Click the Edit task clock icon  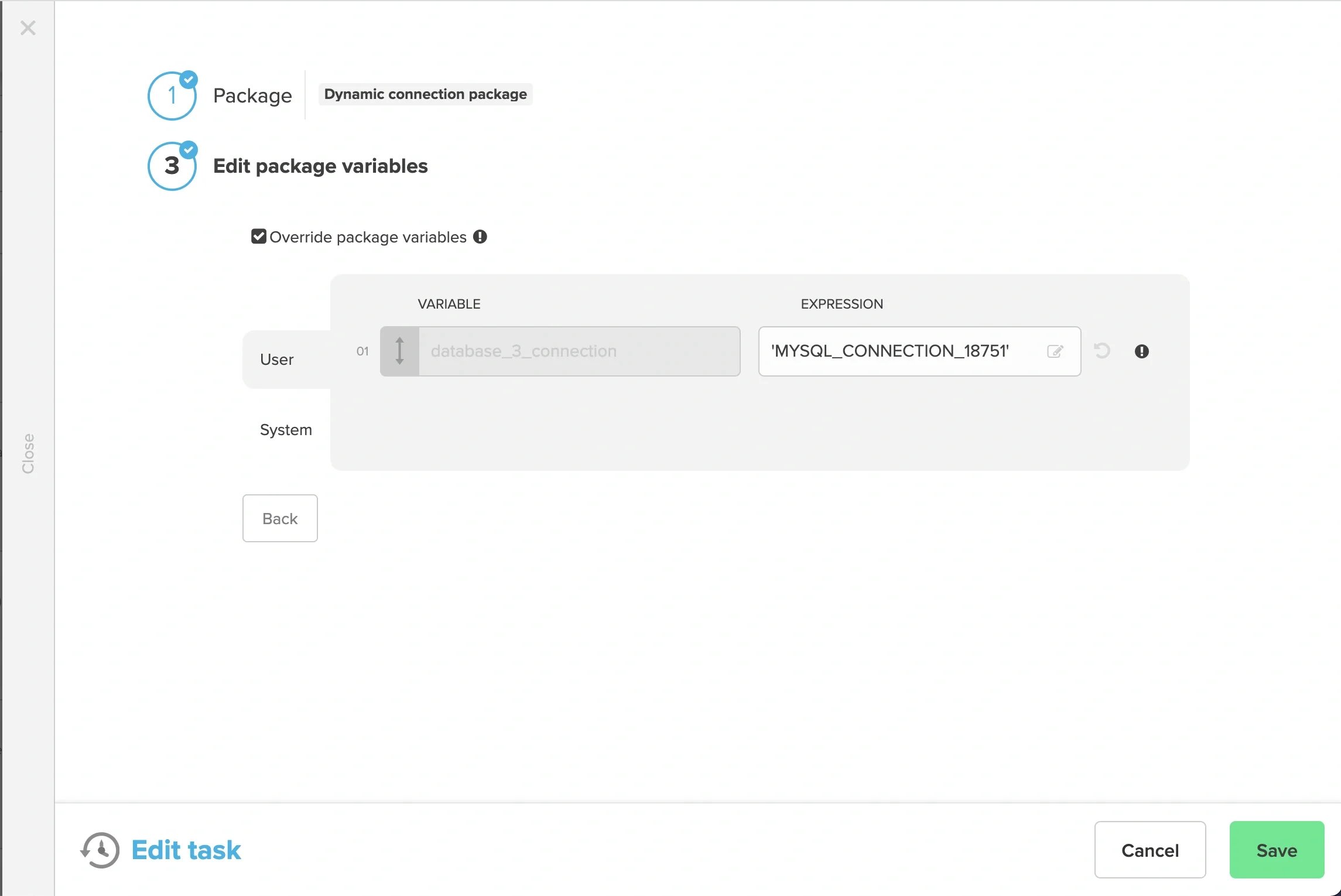coord(100,850)
